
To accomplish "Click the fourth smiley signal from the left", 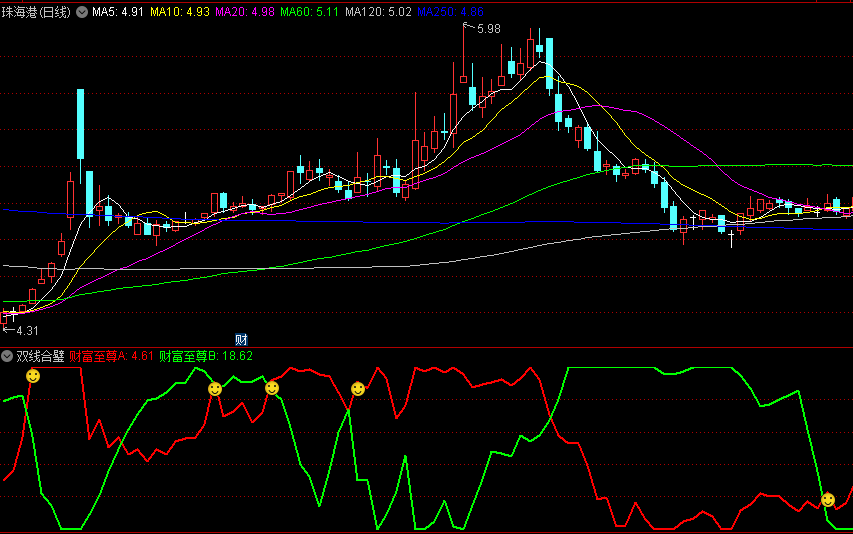I will pos(357,389).
